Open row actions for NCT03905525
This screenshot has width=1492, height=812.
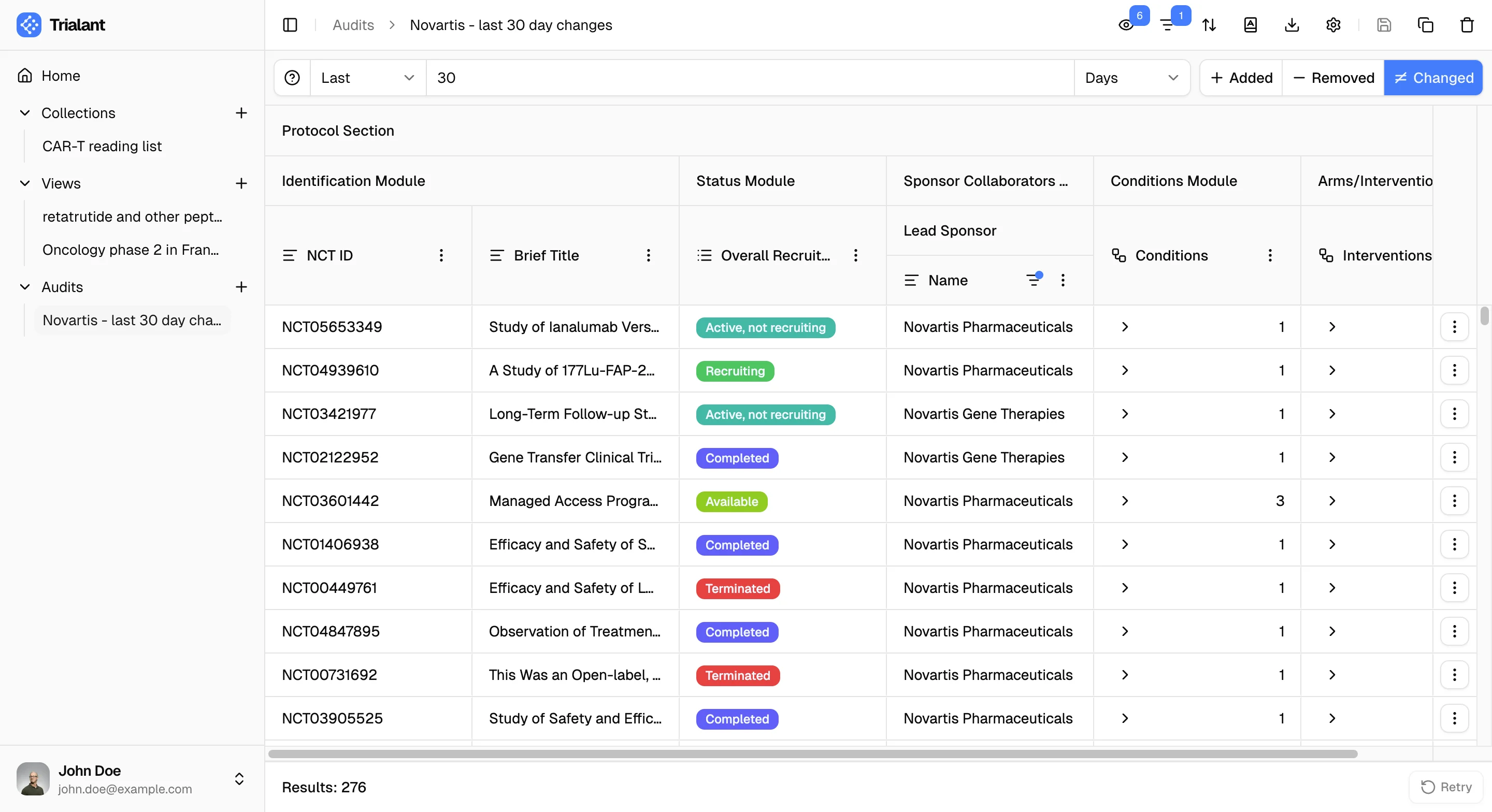1454,718
